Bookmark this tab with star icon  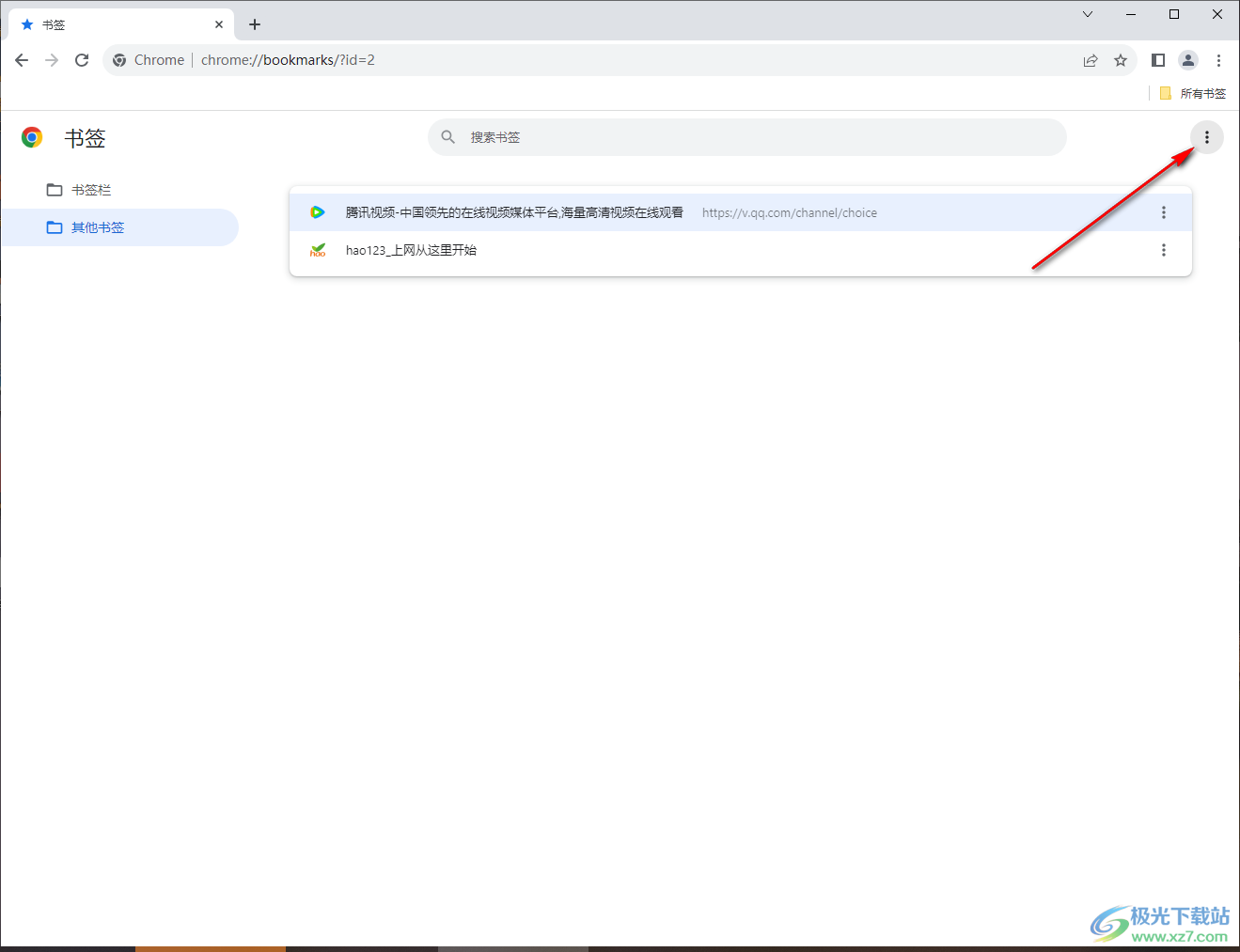[x=1121, y=60]
